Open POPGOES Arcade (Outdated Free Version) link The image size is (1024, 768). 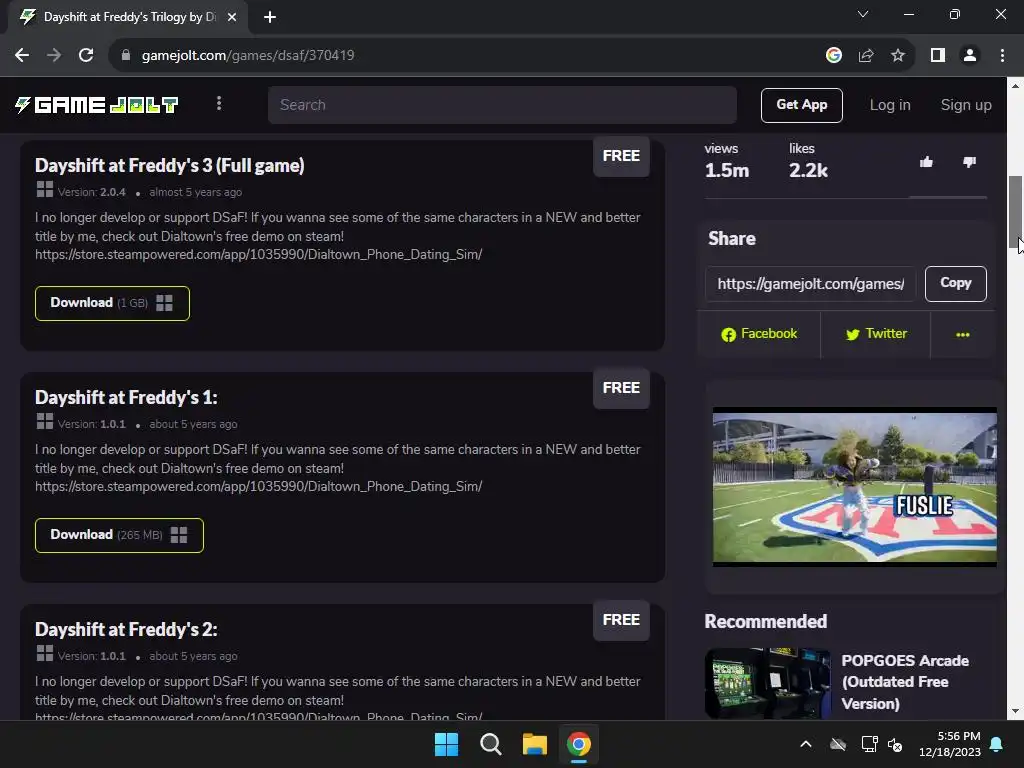click(905, 682)
